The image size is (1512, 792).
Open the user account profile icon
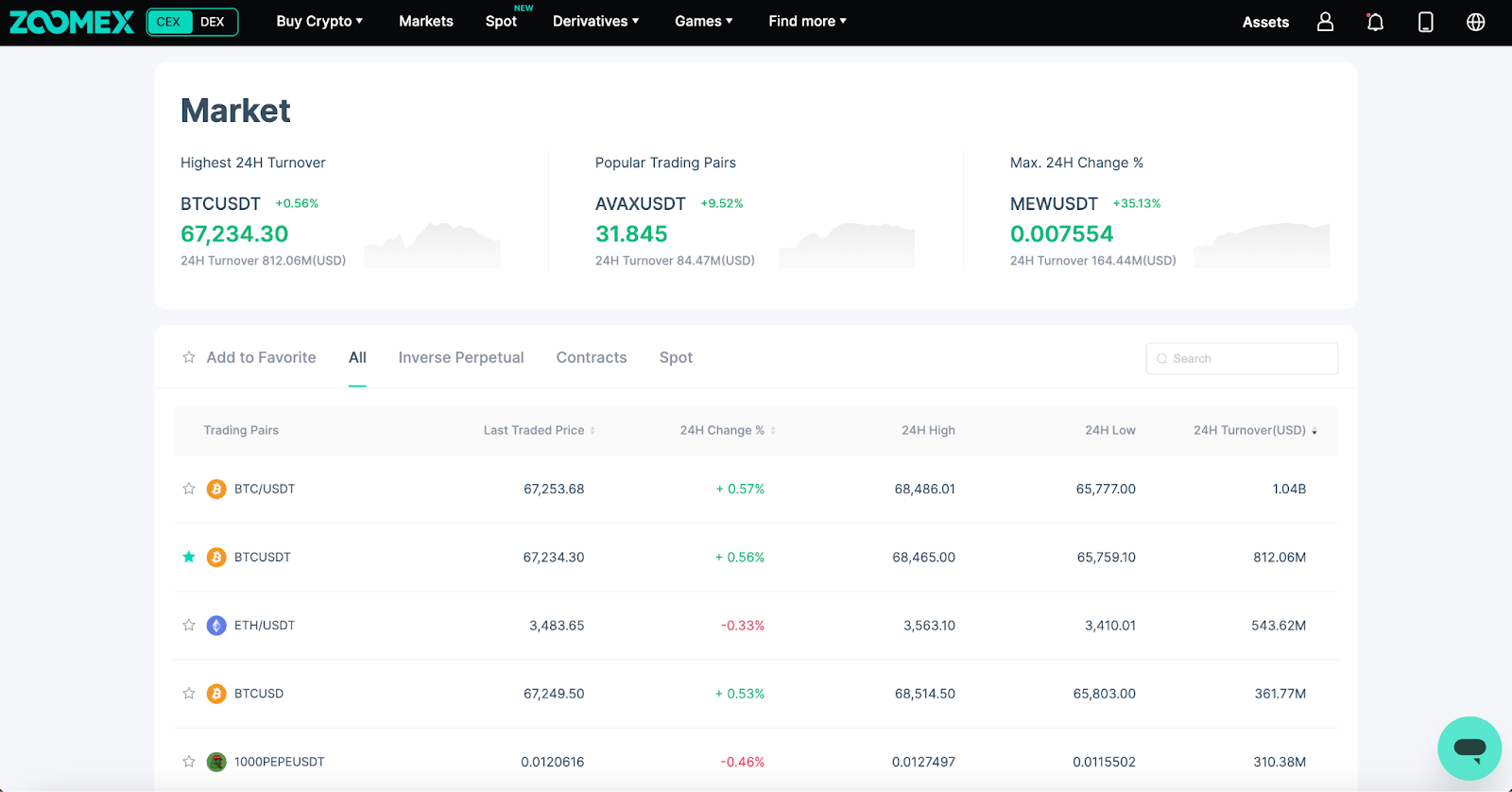click(x=1325, y=22)
